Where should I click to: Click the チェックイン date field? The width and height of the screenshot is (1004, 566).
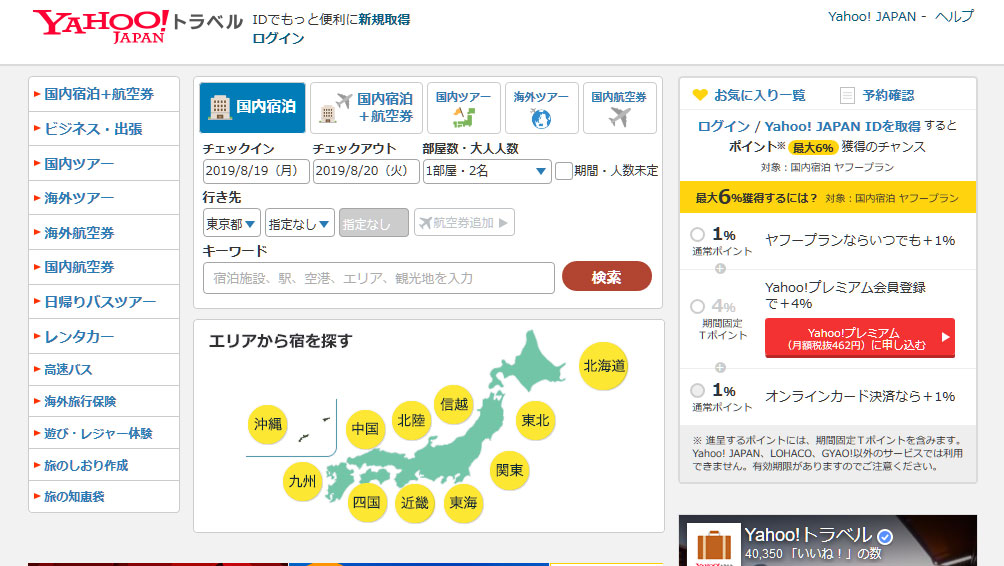coord(256,171)
